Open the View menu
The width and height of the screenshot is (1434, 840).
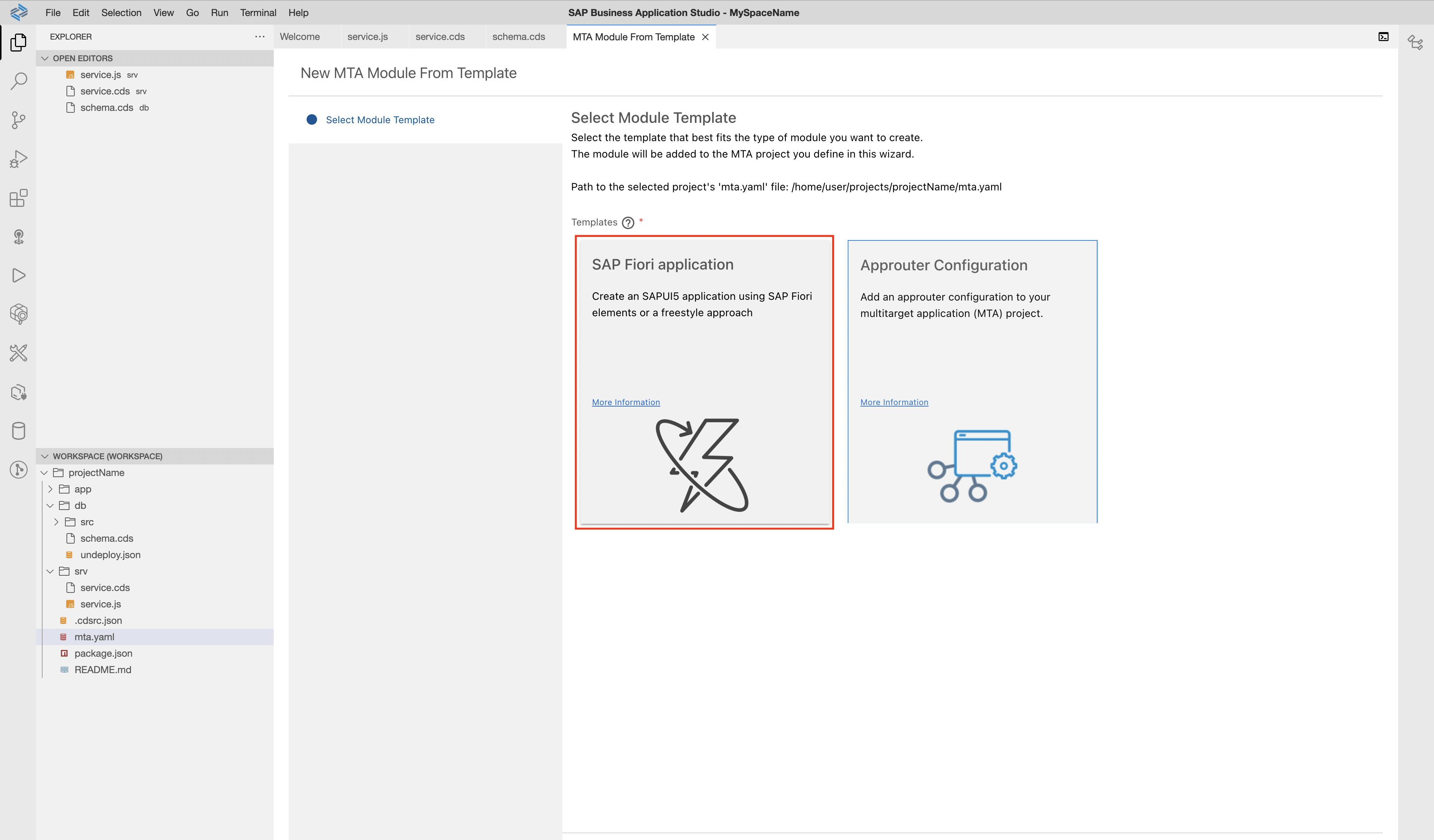click(x=163, y=13)
